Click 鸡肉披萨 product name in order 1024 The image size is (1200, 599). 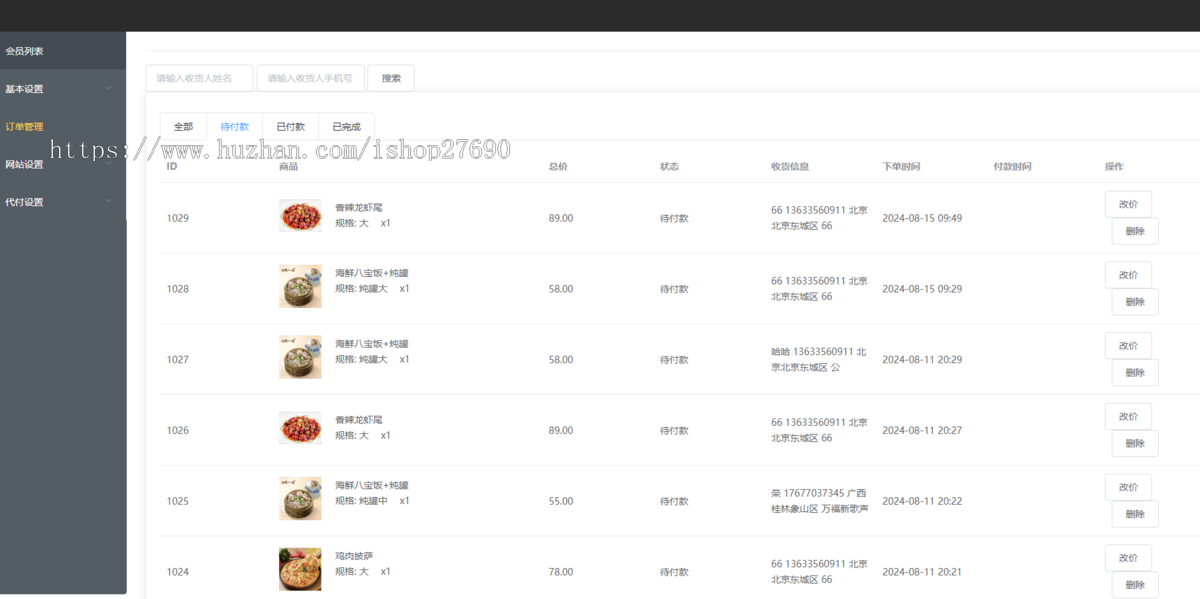tap(354, 556)
